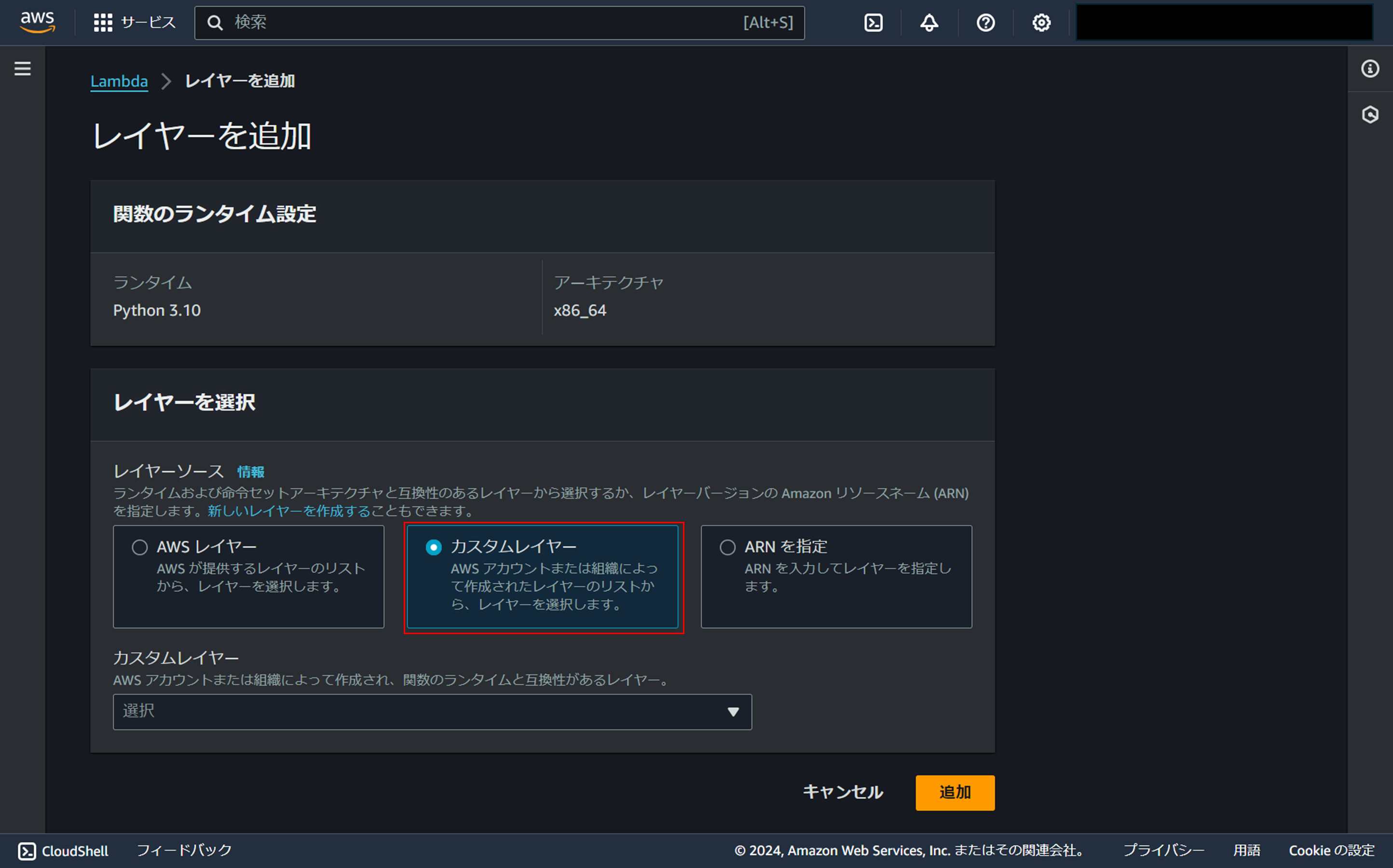Open the info panel icon on right
Screen dimensions: 1393x868
pos(1370,69)
